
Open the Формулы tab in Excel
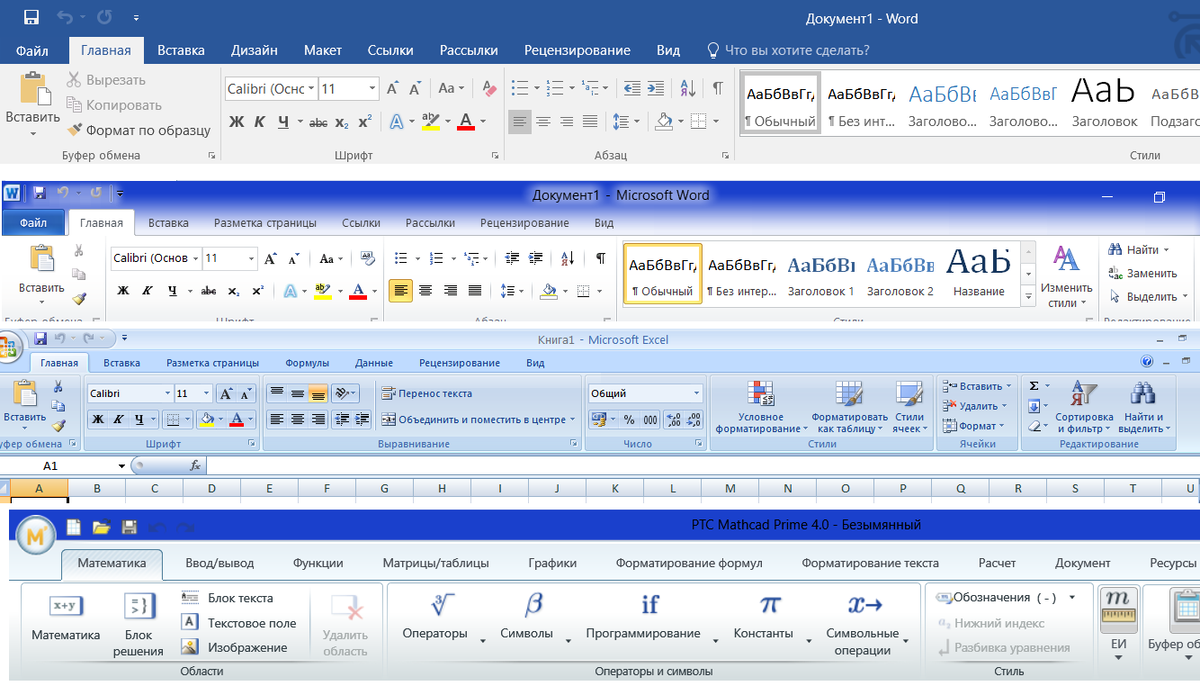[x=307, y=363]
